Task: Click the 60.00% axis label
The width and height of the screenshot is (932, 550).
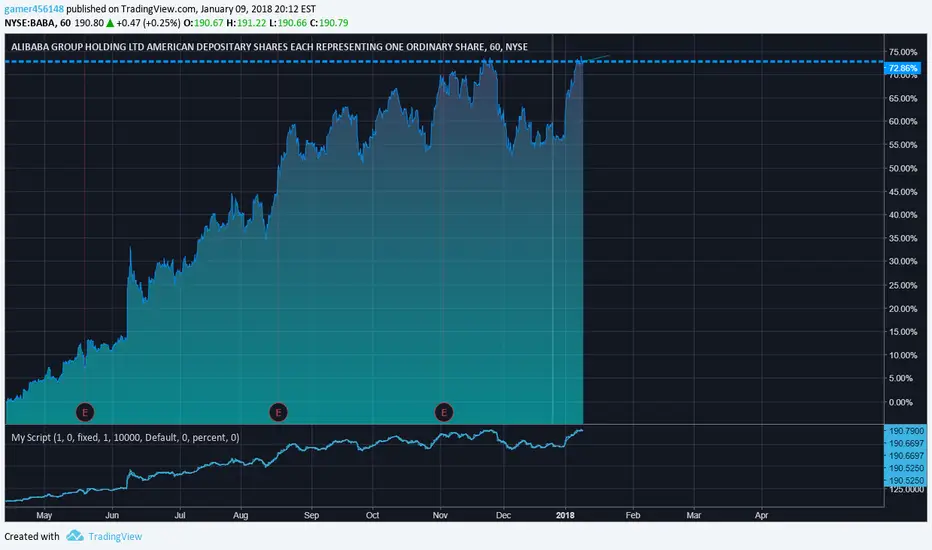Action: (903, 121)
